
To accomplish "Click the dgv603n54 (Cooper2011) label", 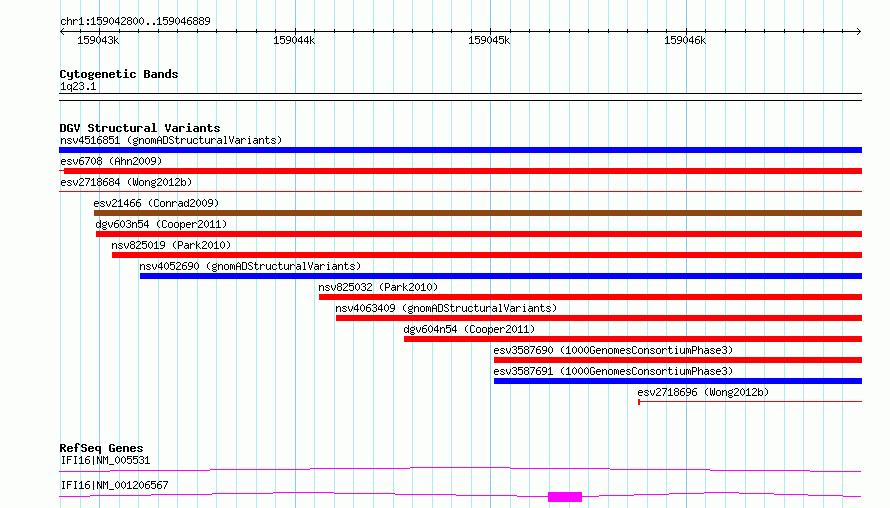I will [161, 224].
